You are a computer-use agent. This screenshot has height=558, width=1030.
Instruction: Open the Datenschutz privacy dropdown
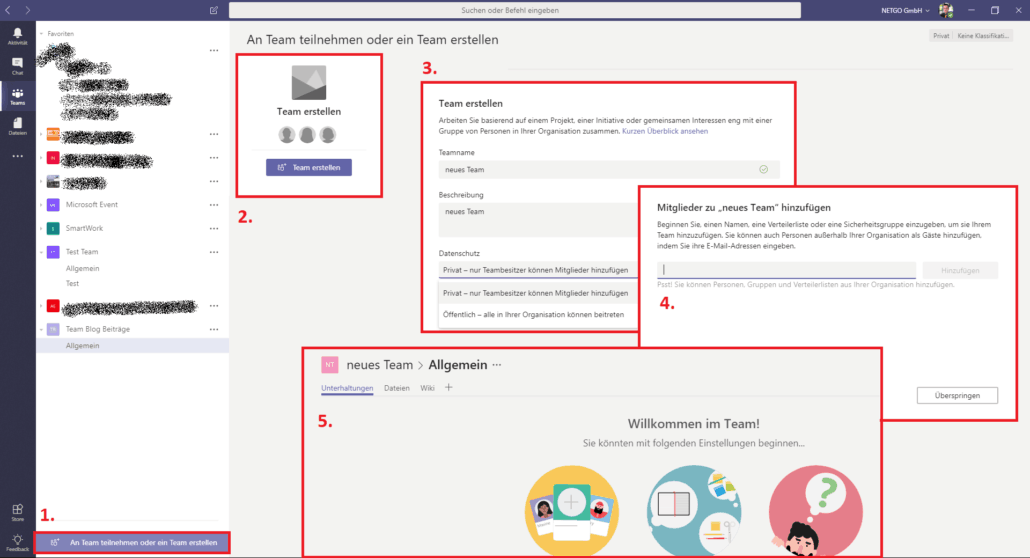(x=539, y=270)
